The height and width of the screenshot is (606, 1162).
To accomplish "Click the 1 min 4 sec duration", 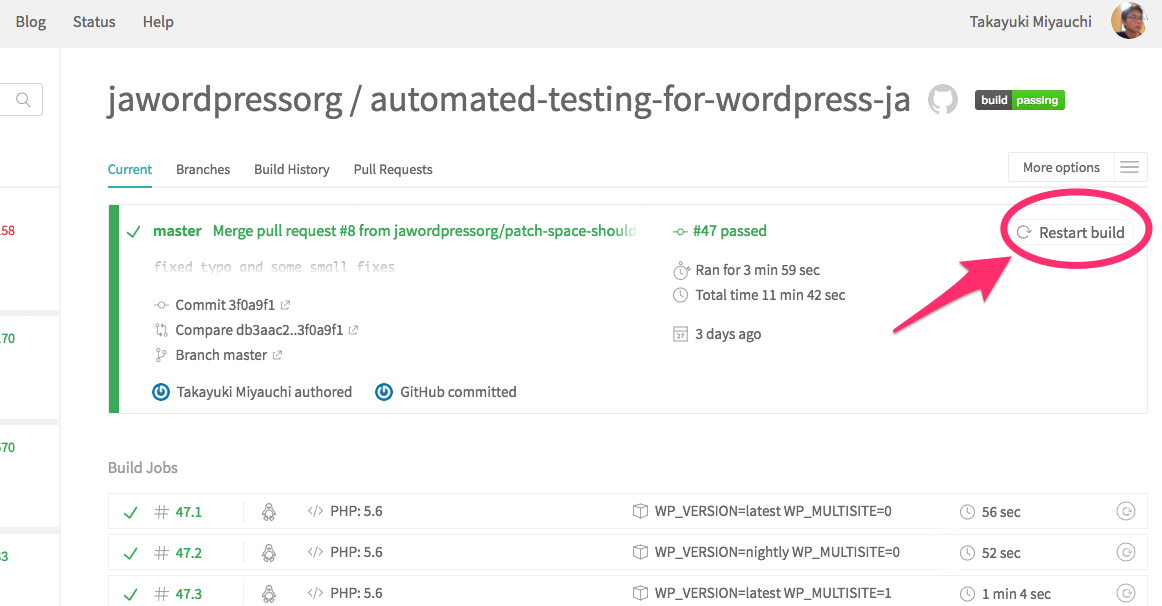I will (1016, 593).
